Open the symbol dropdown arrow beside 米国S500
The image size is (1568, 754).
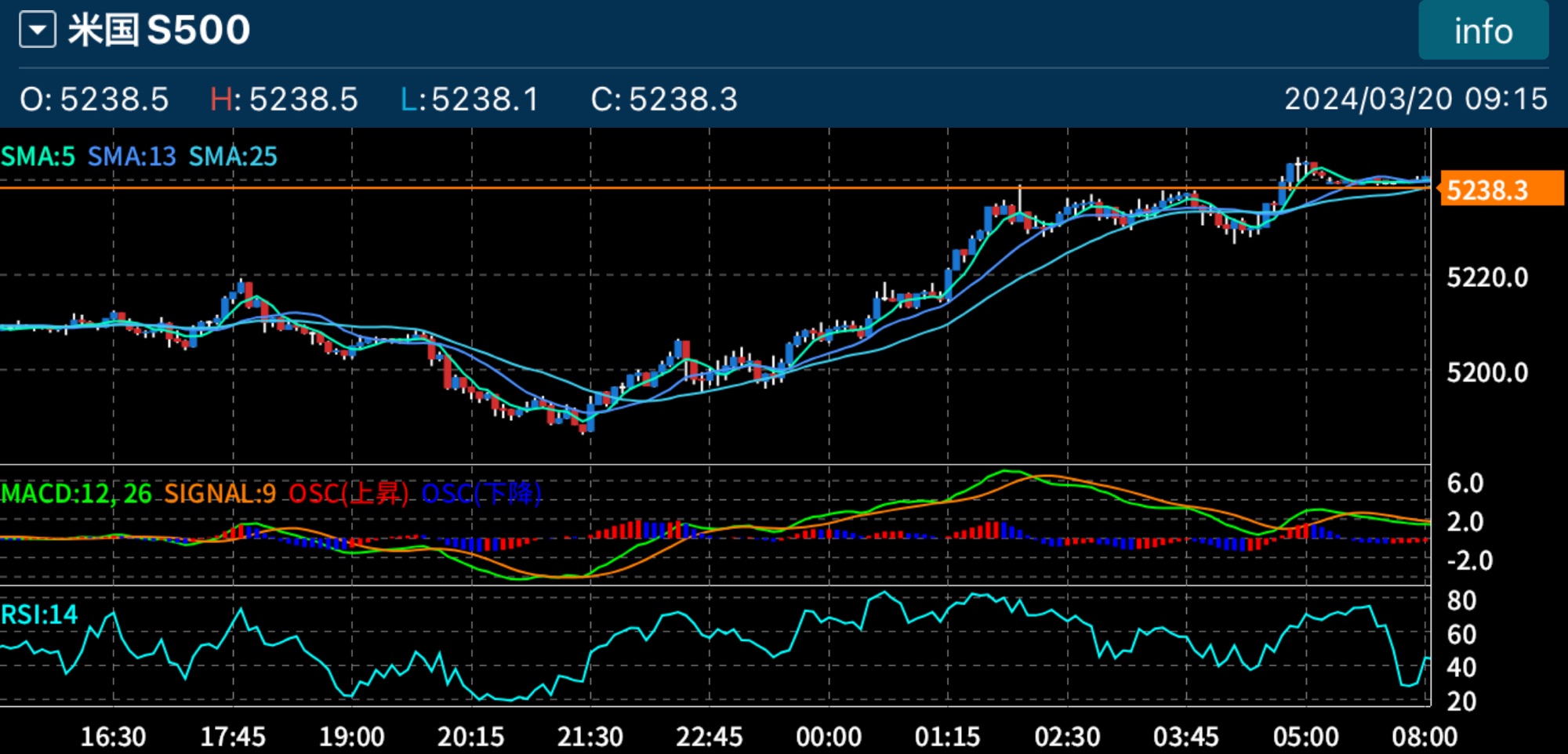click(38, 31)
